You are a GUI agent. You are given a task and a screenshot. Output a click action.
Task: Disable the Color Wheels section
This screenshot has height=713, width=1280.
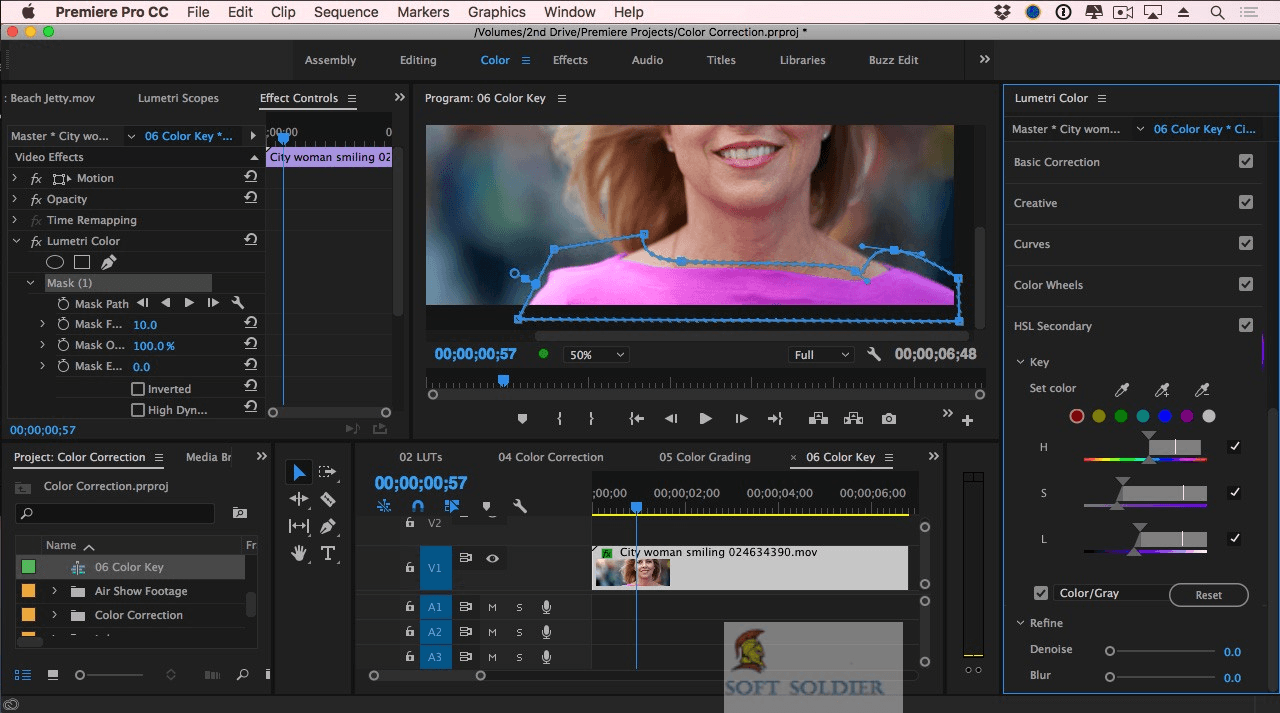click(1246, 284)
